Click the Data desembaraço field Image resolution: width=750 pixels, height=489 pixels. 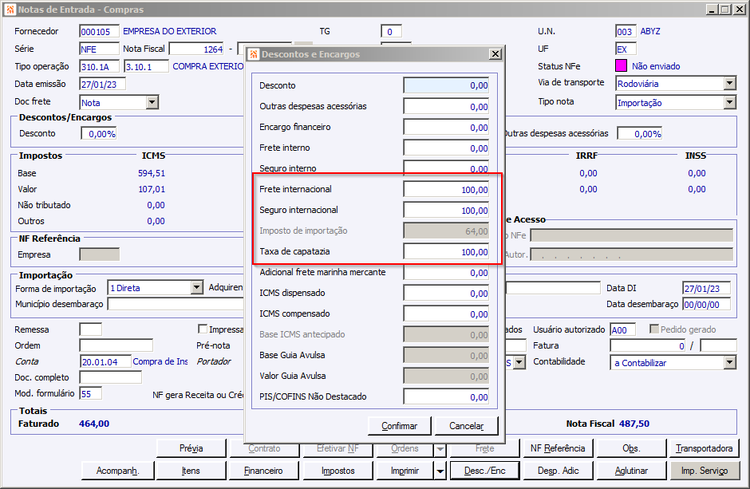[x=706, y=304]
